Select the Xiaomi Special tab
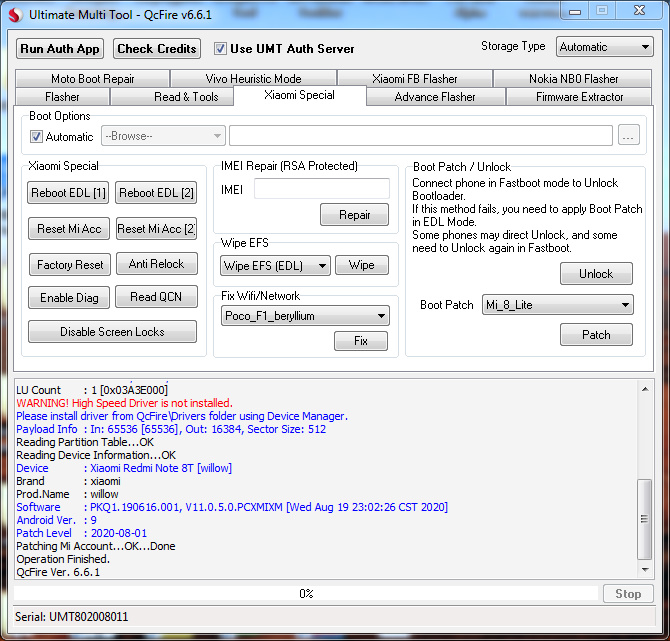 300,95
